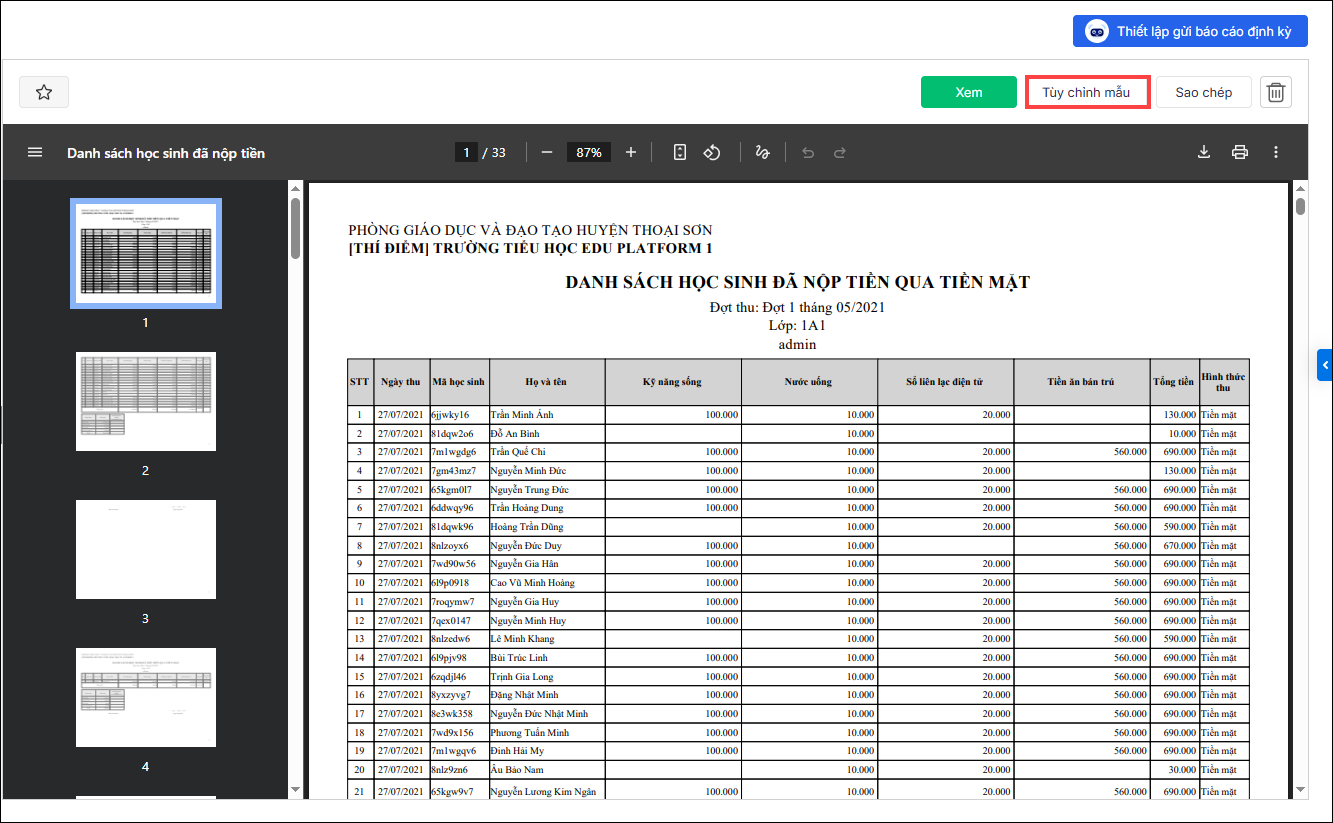This screenshot has width=1333, height=823.
Task: Click the zoom out minus icon
Action: pos(546,152)
